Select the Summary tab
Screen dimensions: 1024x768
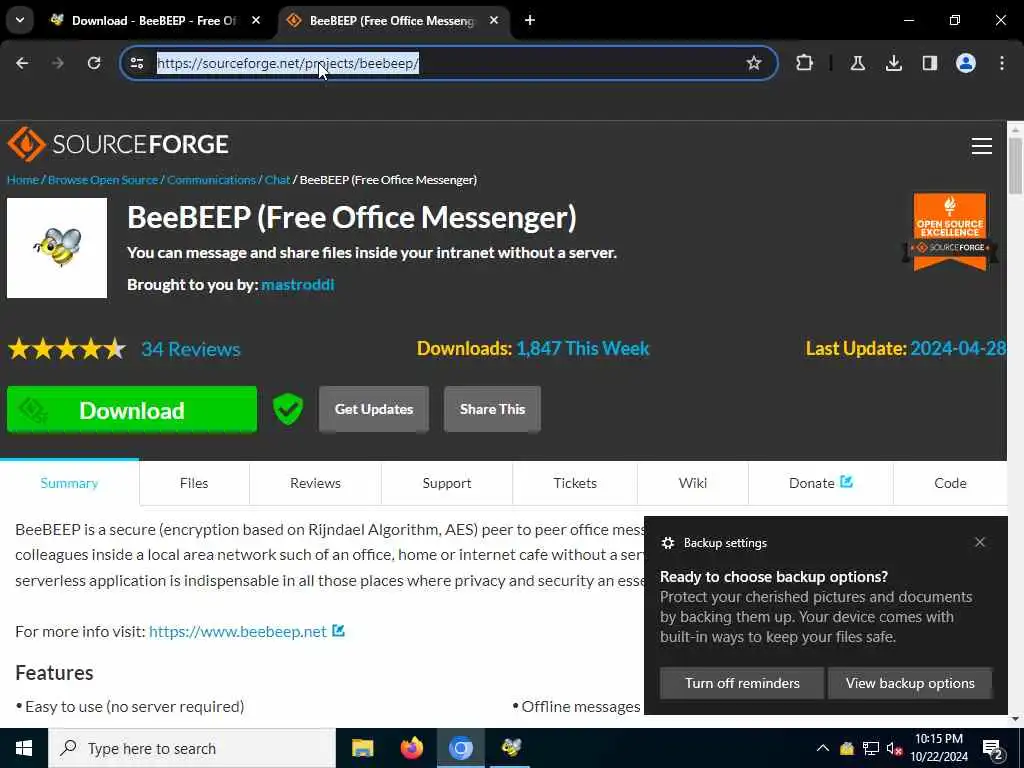[69, 483]
